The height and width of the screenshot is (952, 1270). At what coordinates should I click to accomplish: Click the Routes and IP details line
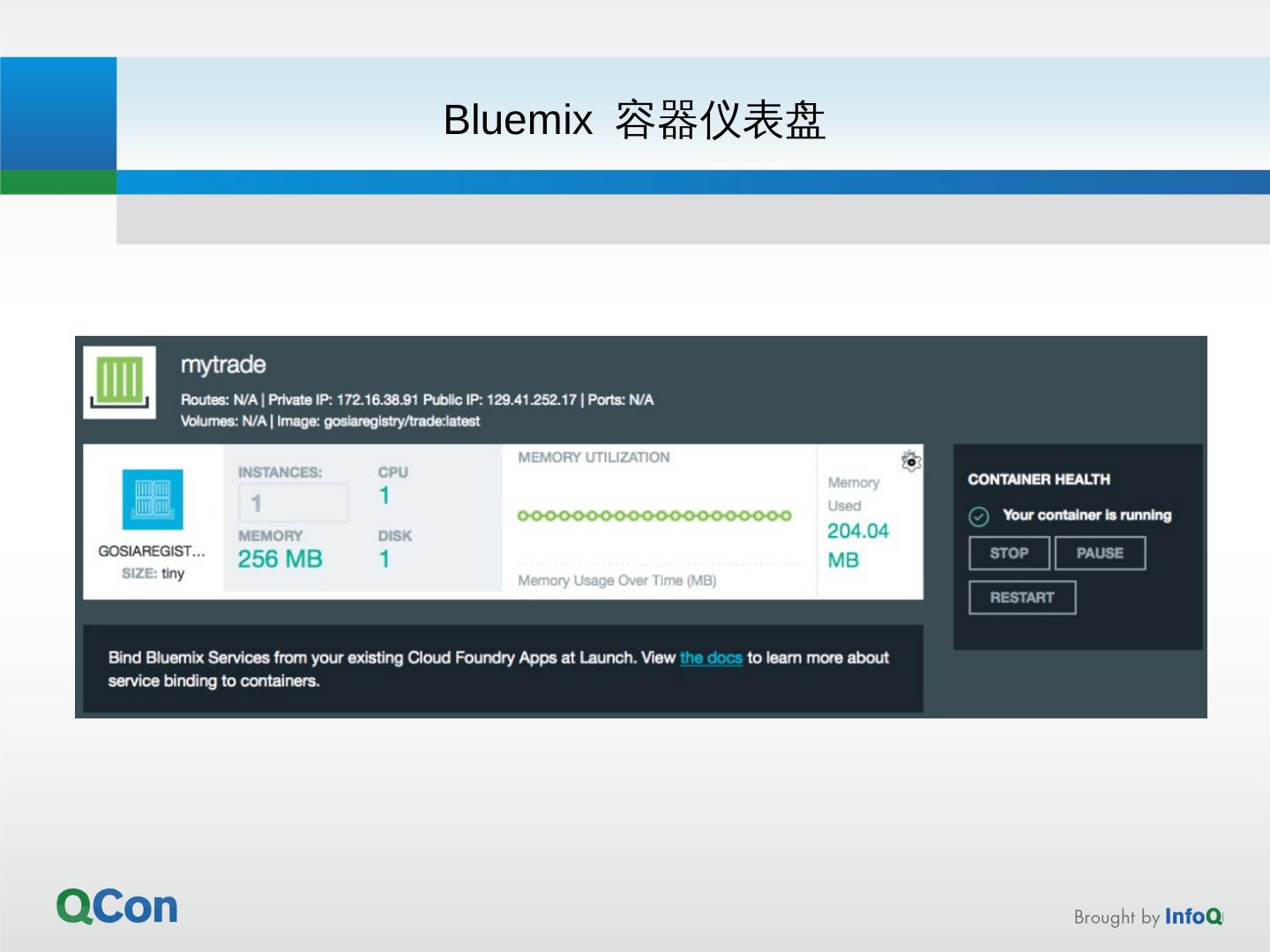point(417,400)
